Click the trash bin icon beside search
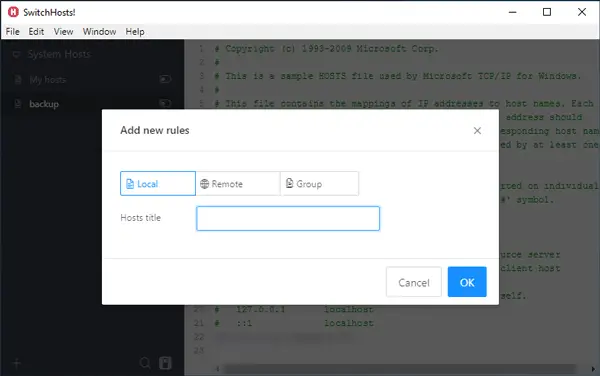 click(x=165, y=363)
